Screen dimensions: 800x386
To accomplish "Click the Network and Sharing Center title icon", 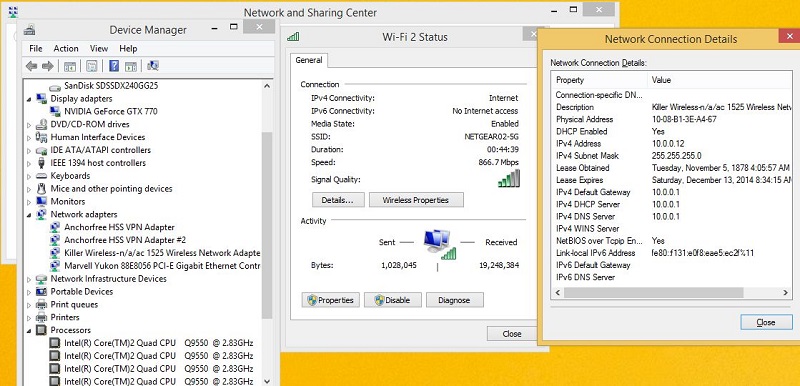I will tap(13, 12).
